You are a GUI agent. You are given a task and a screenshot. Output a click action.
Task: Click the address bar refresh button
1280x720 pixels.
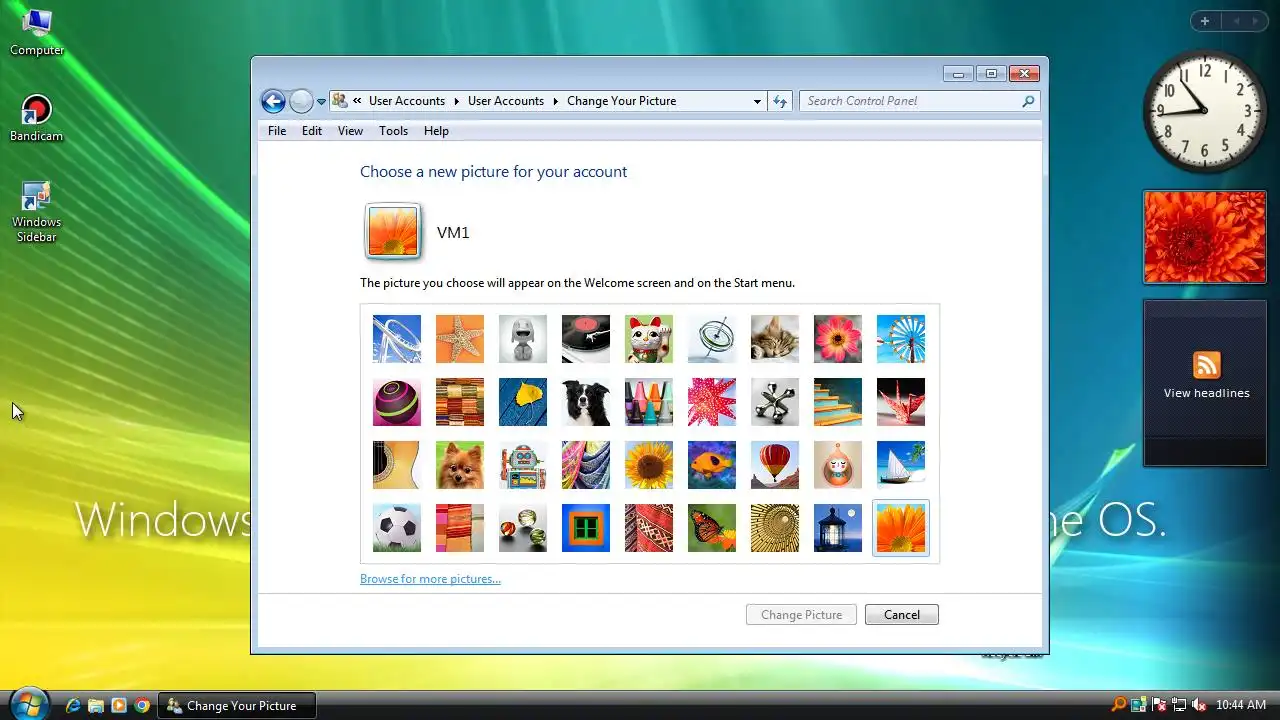tap(781, 101)
